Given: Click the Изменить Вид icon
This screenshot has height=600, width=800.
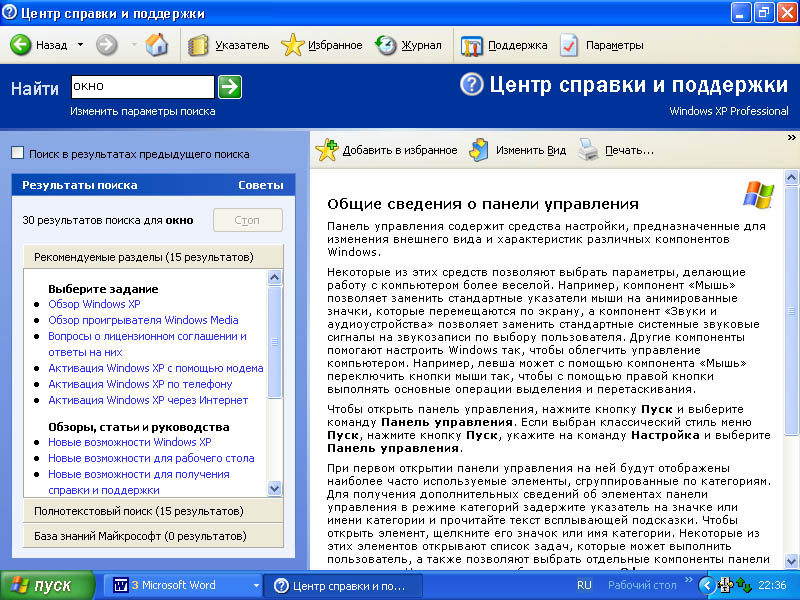Looking at the screenshot, I should point(479,150).
